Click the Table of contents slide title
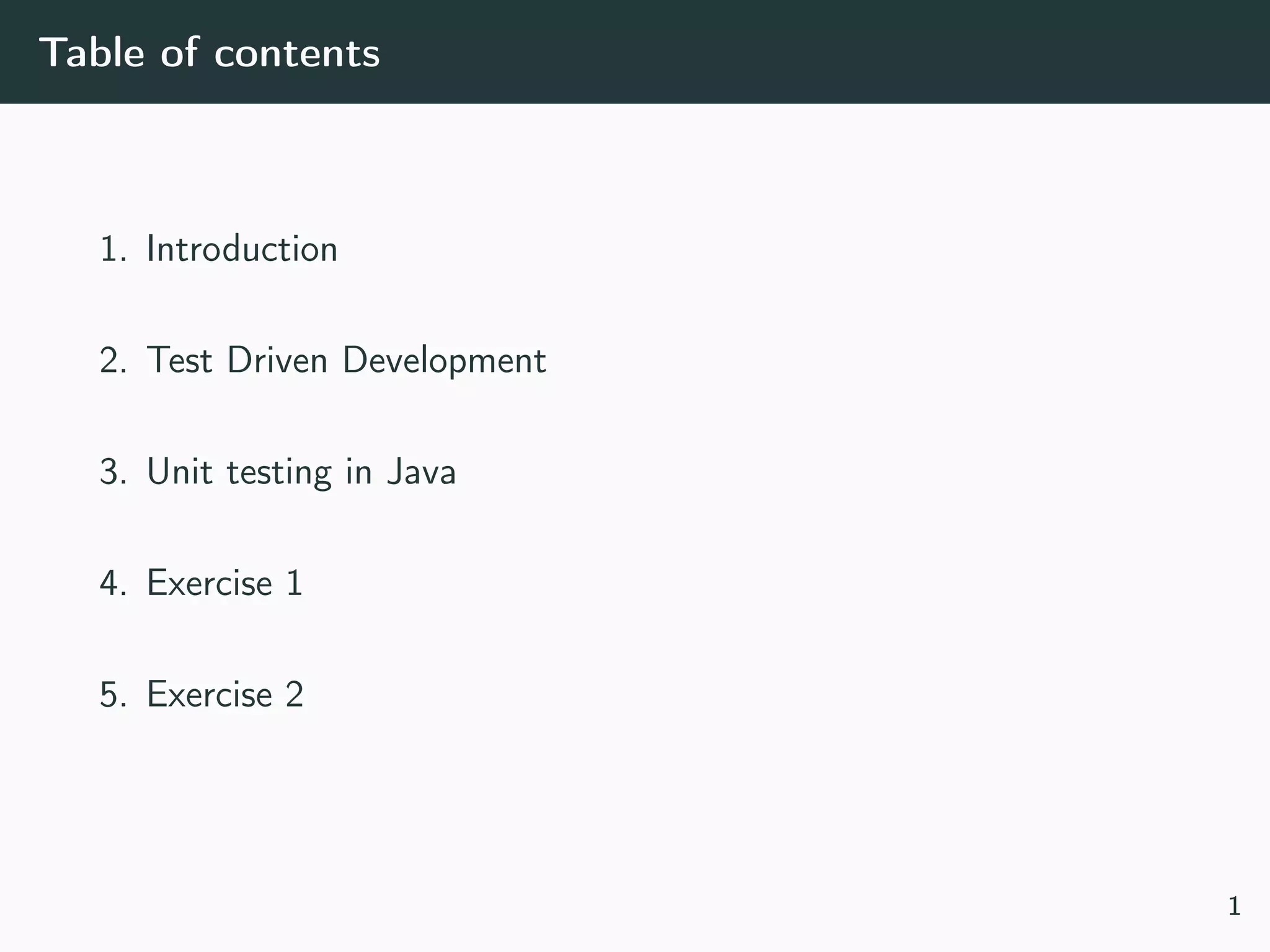1270x952 pixels. [210, 53]
